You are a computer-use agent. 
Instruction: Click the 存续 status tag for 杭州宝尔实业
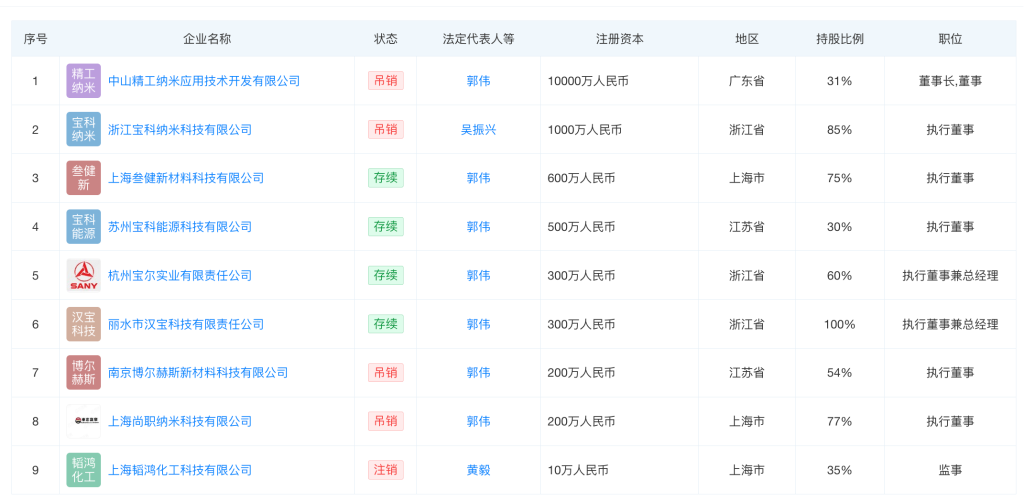[385, 275]
